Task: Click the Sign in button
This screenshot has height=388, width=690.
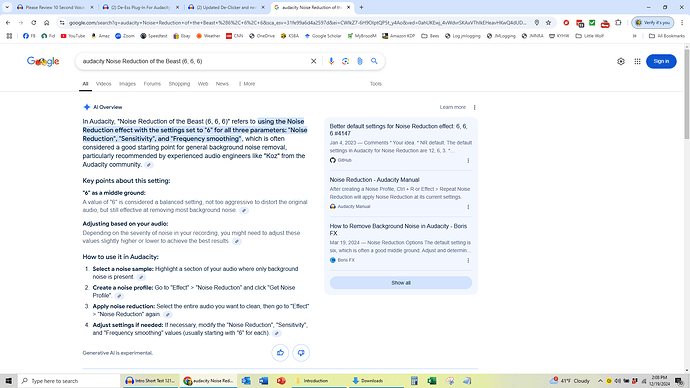Action: pyautogui.click(x=661, y=61)
